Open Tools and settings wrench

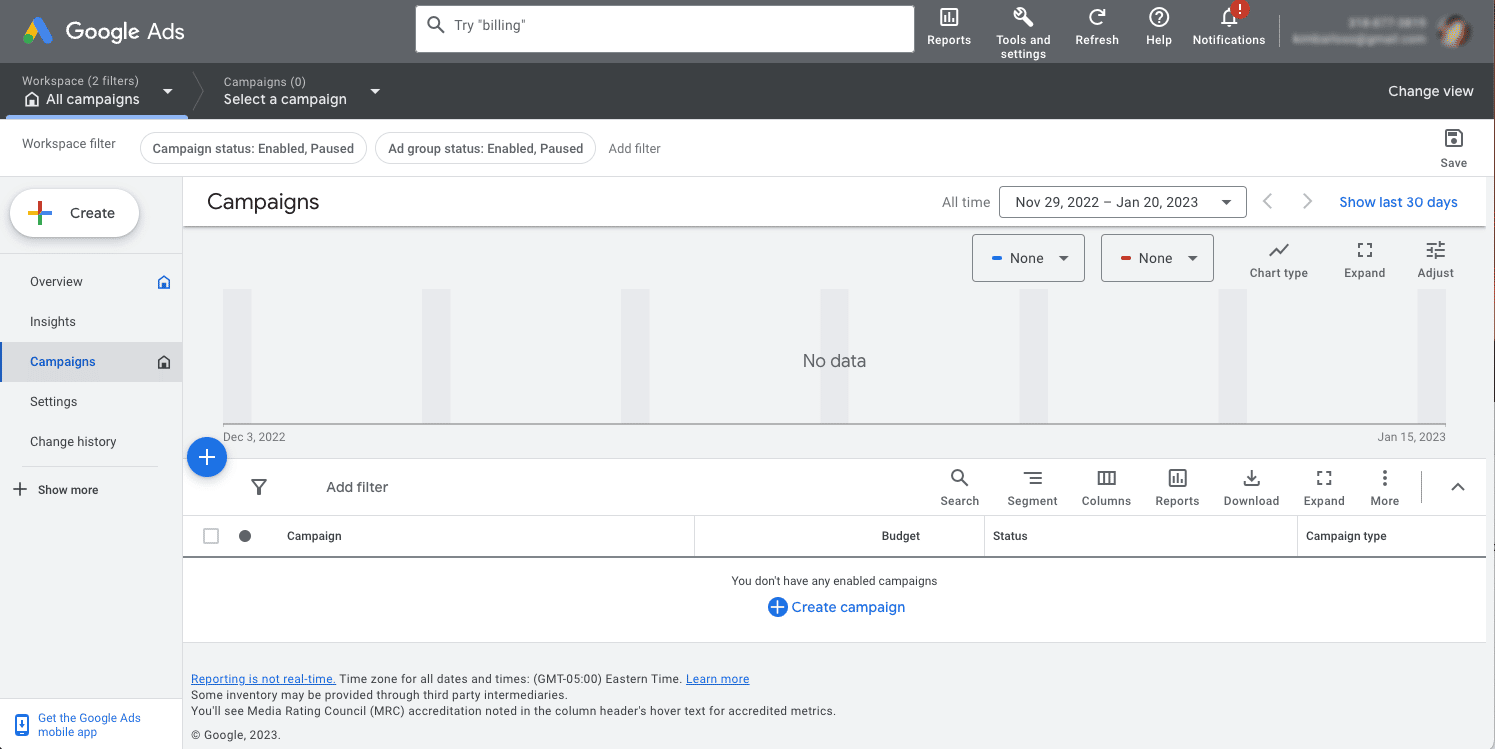tap(1023, 32)
